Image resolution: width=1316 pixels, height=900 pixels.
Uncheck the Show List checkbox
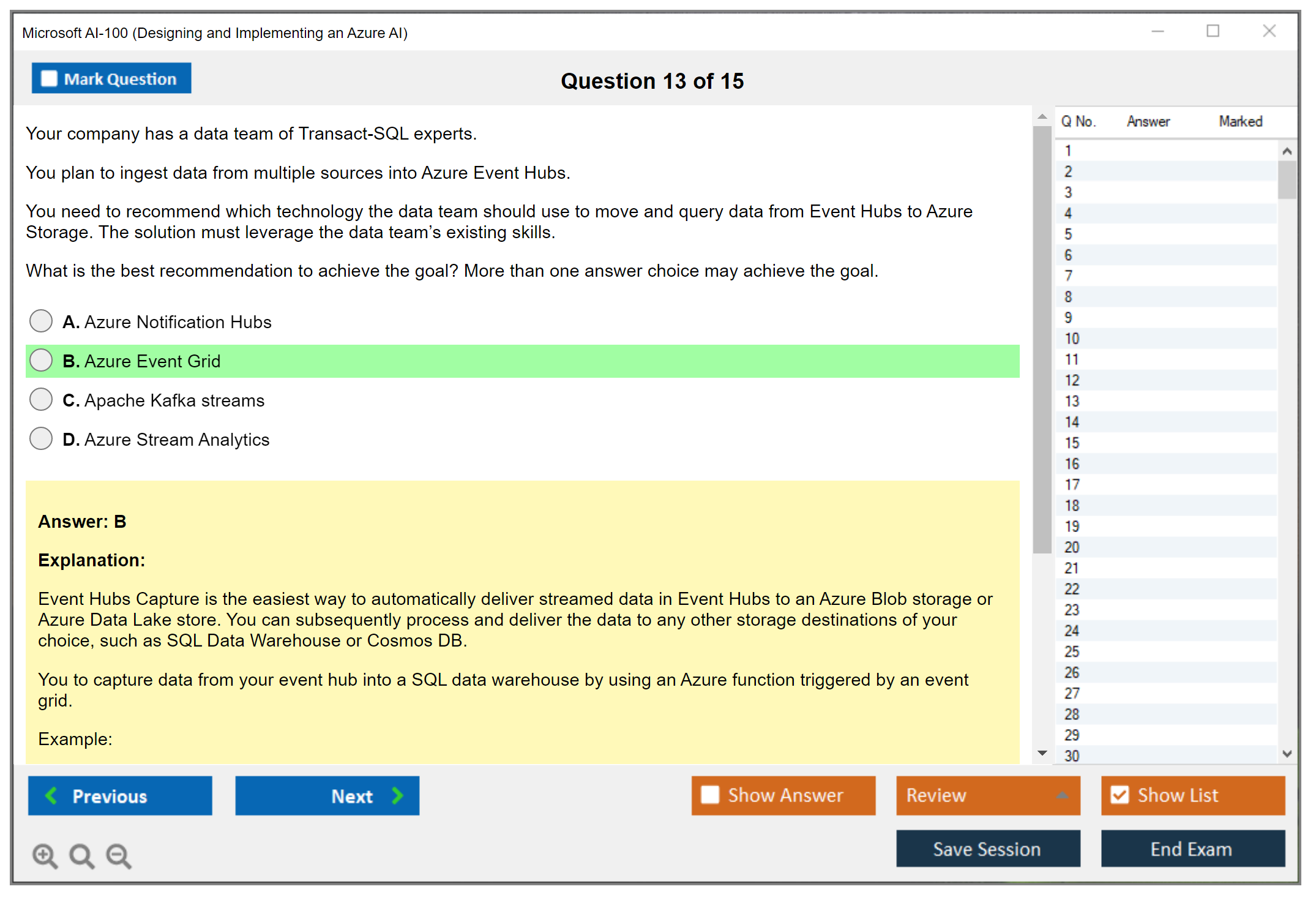coord(1120,795)
